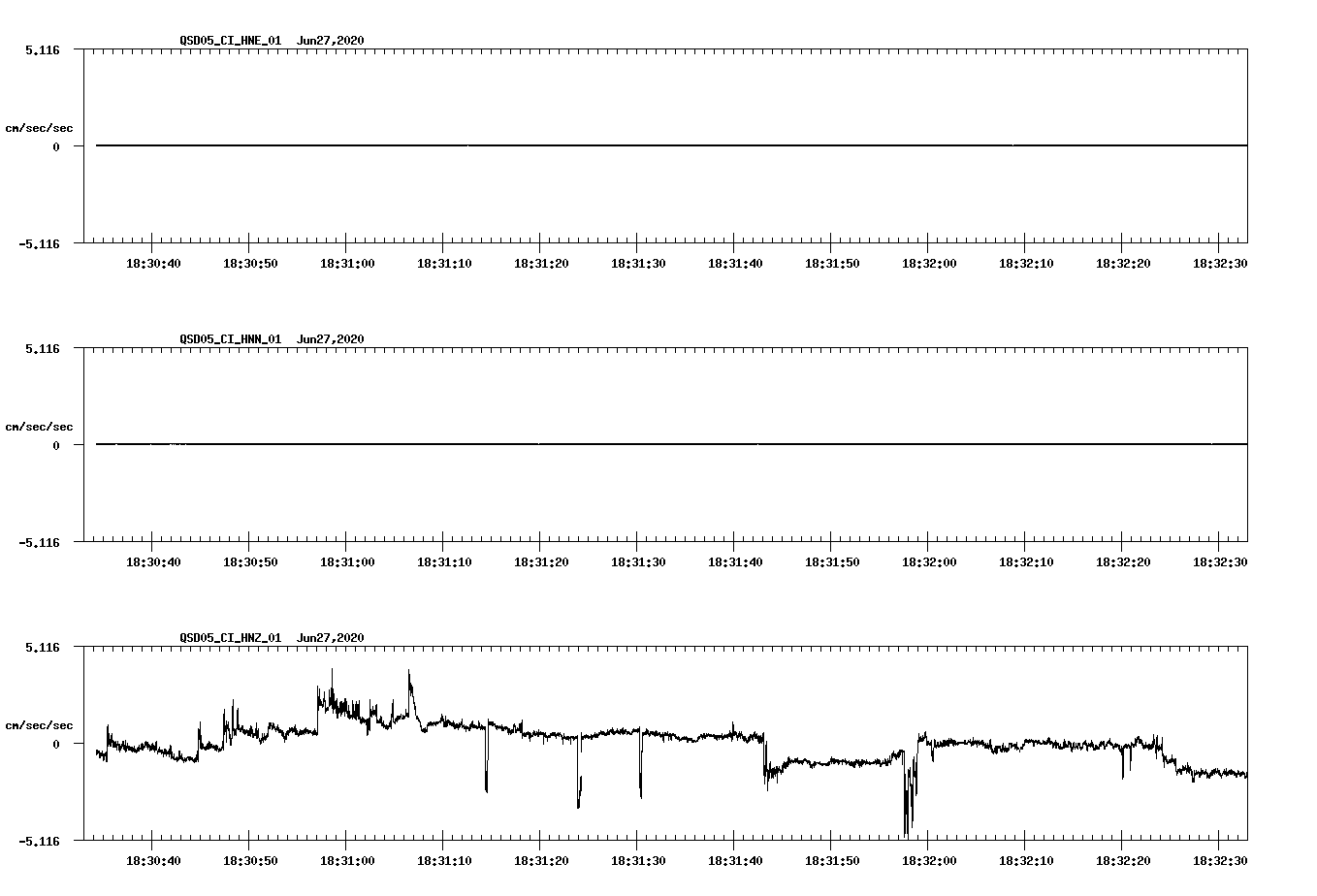Select the 18:31:50 time label under HNE chart
Image resolution: width=1317 pixels, height=896 pixels.
coord(832,264)
